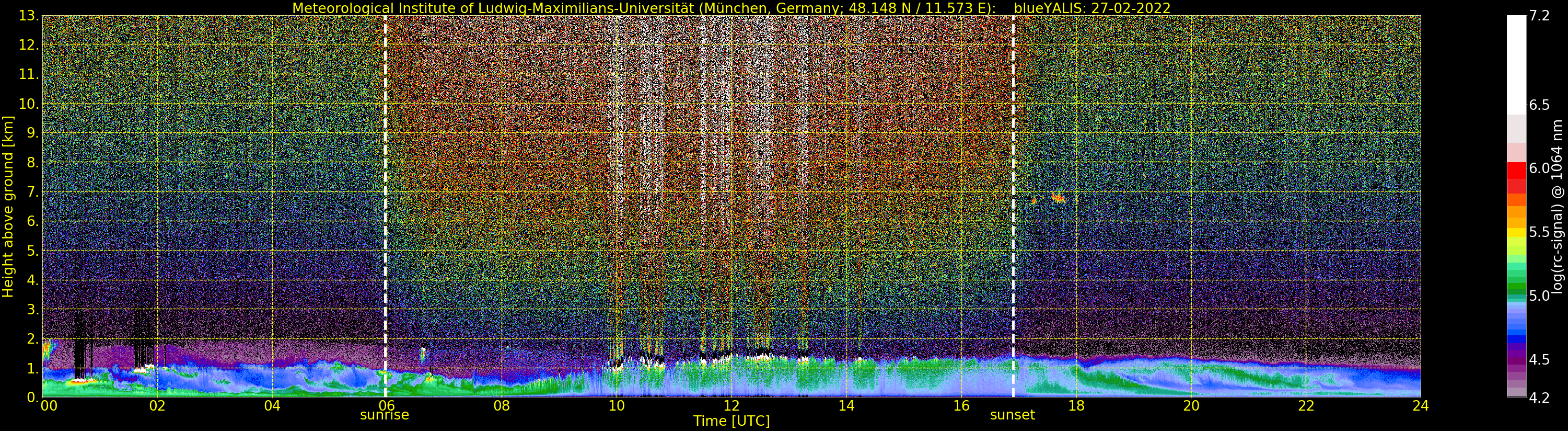Click the "5." height axis tick label

coord(33,251)
